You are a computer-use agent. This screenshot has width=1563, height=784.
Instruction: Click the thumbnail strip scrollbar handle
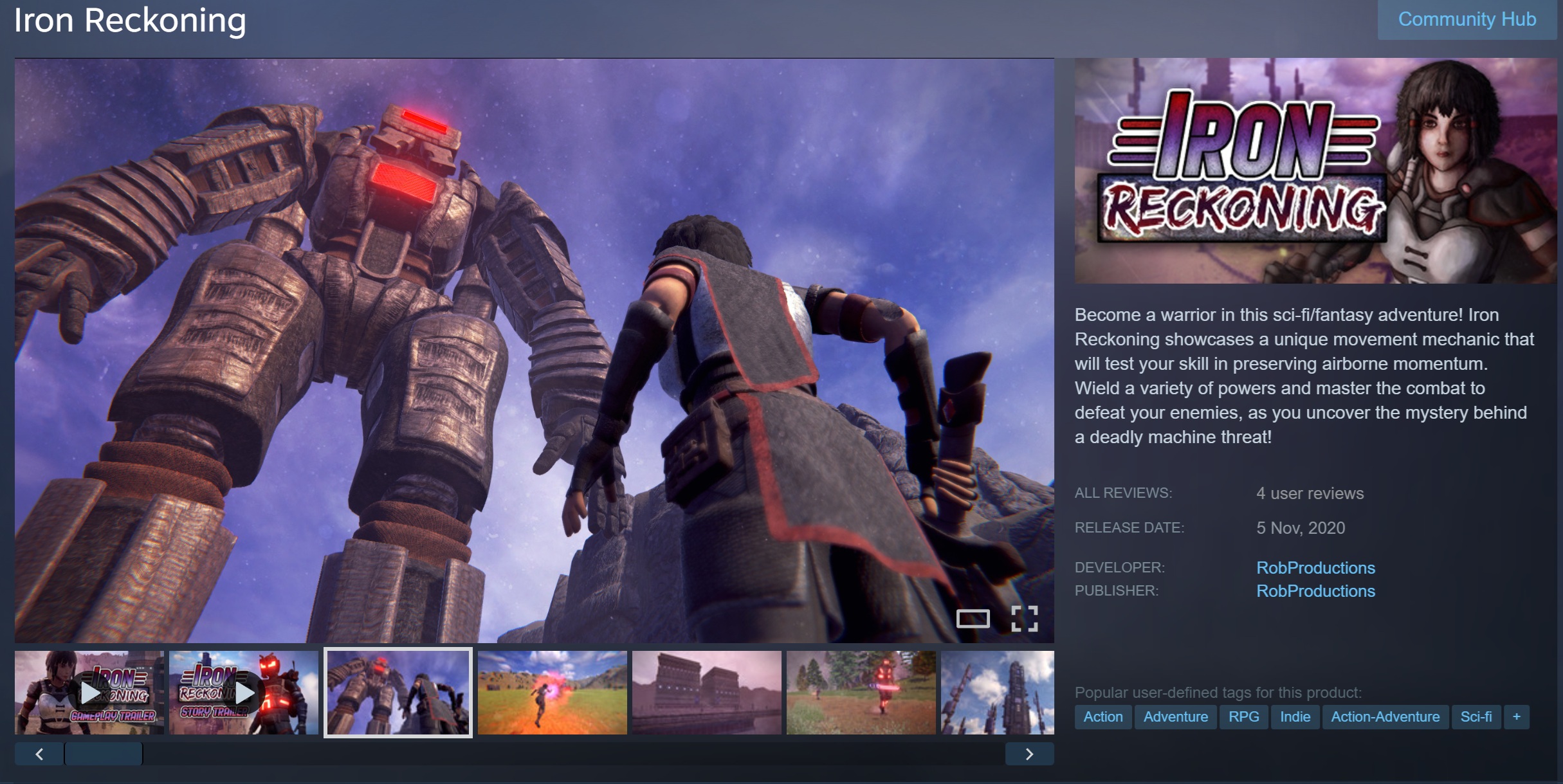(x=104, y=754)
